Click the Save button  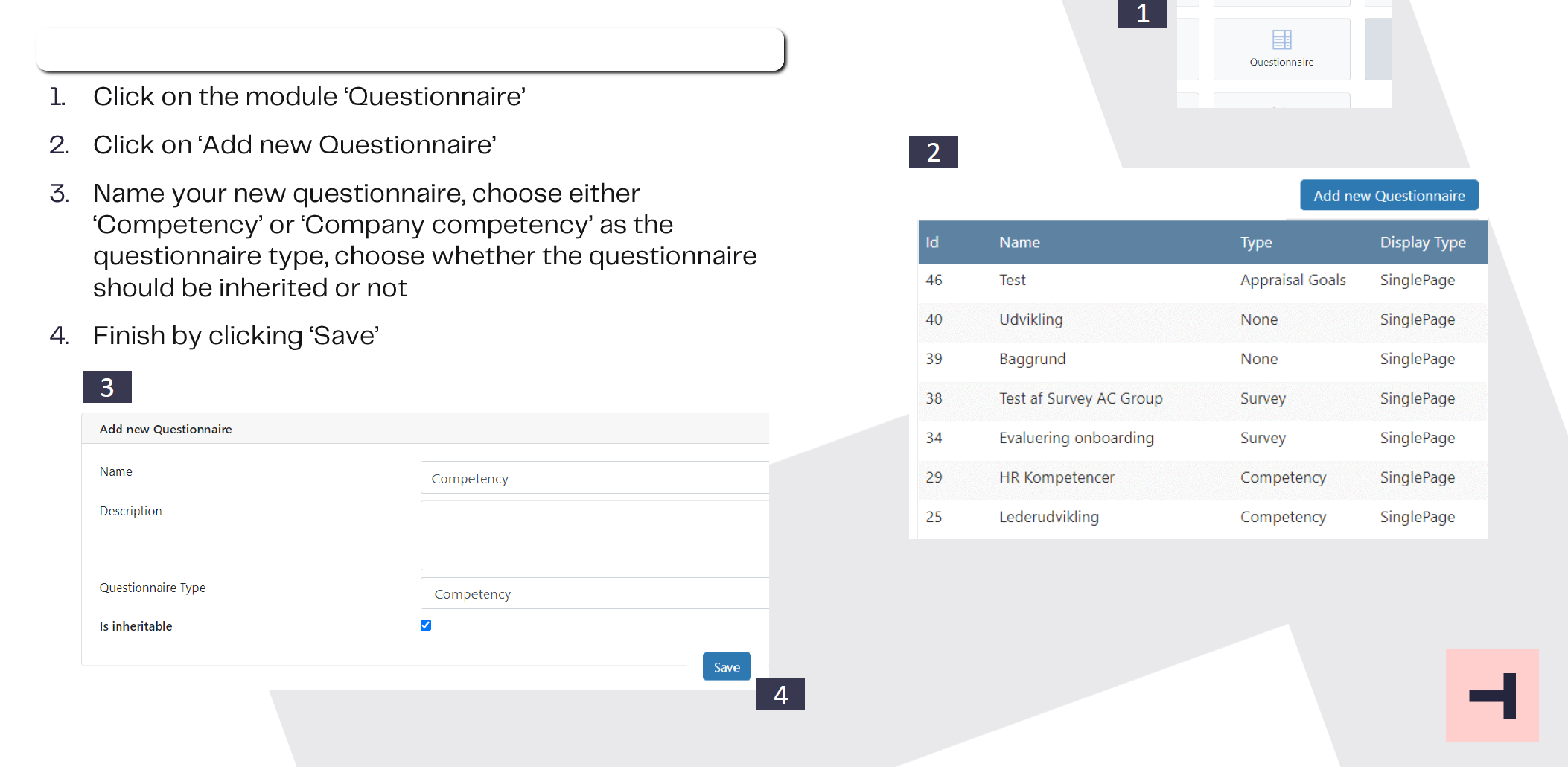point(727,666)
